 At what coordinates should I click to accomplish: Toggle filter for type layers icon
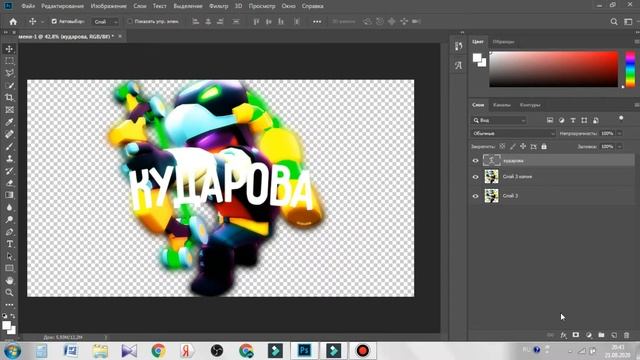(x=573, y=120)
